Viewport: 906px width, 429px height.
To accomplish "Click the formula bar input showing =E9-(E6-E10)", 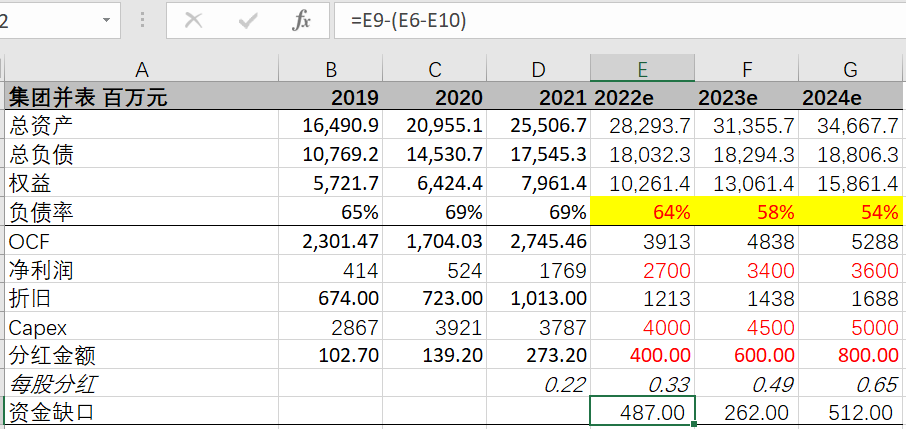I will 620,20.
